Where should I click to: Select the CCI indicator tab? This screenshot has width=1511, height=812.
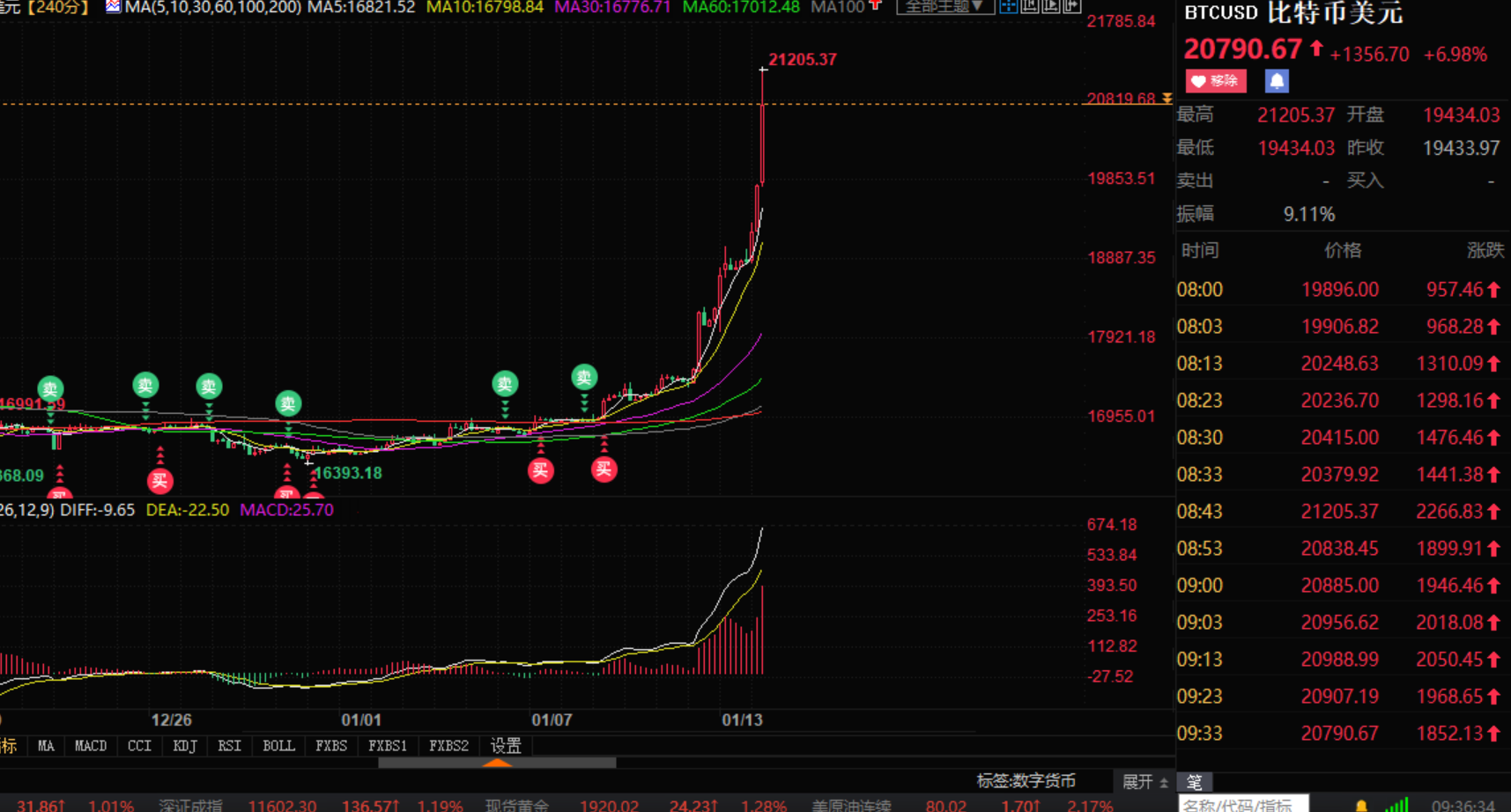(x=139, y=746)
